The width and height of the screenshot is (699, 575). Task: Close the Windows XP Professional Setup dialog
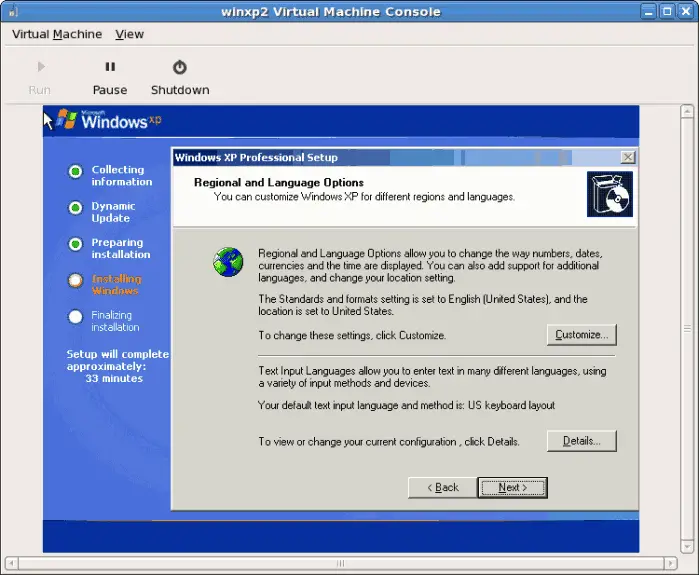click(627, 157)
